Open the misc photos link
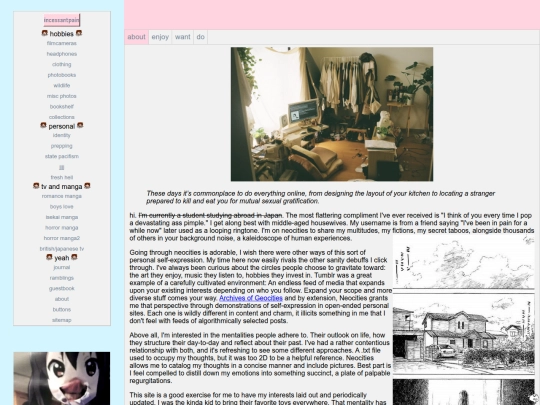 62,96
